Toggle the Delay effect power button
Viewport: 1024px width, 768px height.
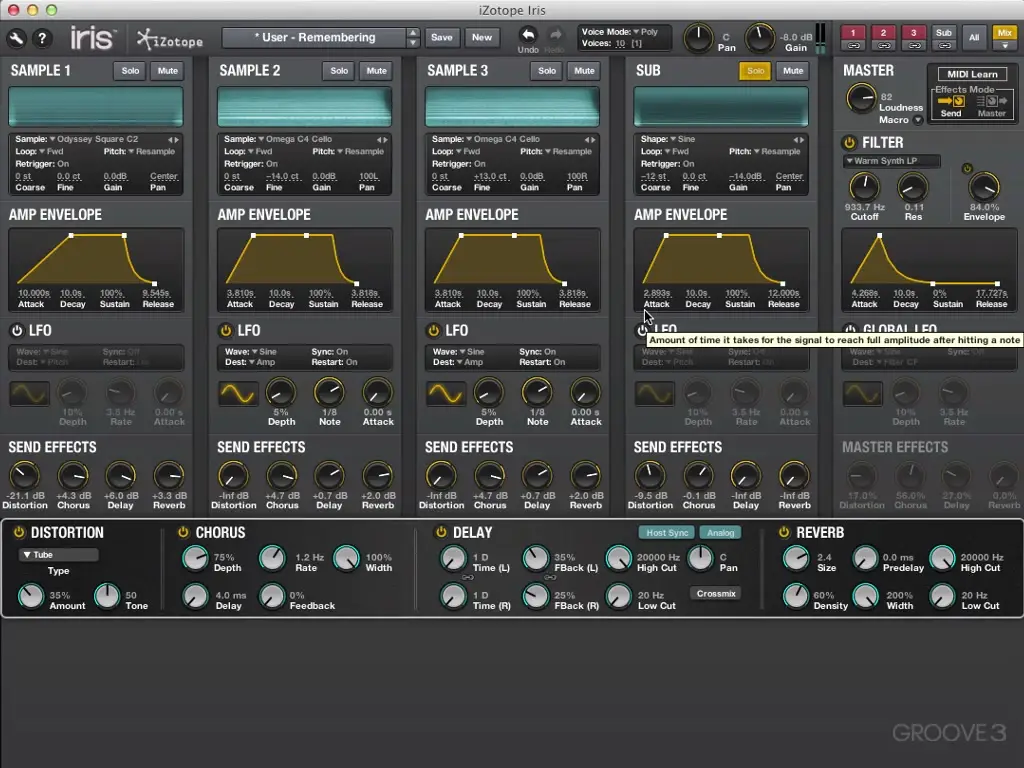tap(441, 532)
